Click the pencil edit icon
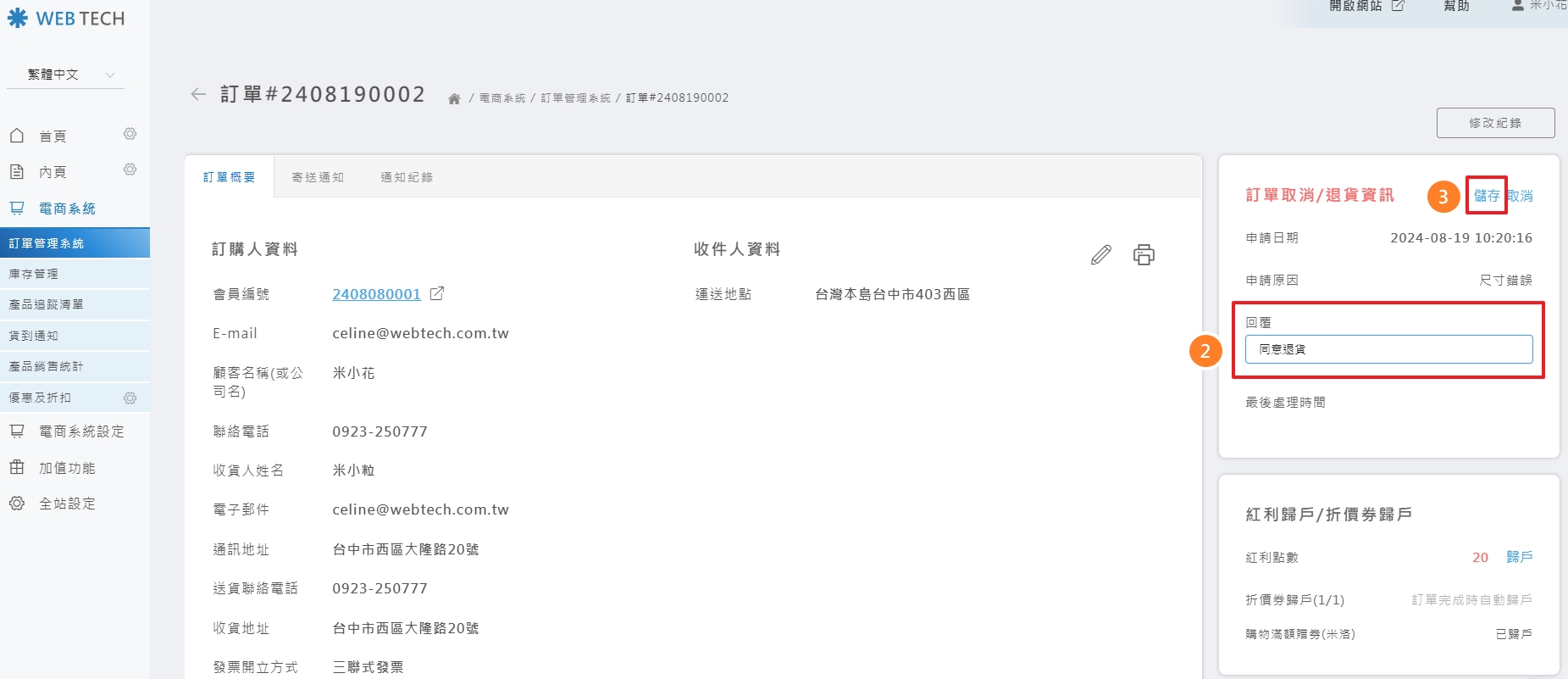The width and height of the screenshot is (1568, 679). (1100, 255)
